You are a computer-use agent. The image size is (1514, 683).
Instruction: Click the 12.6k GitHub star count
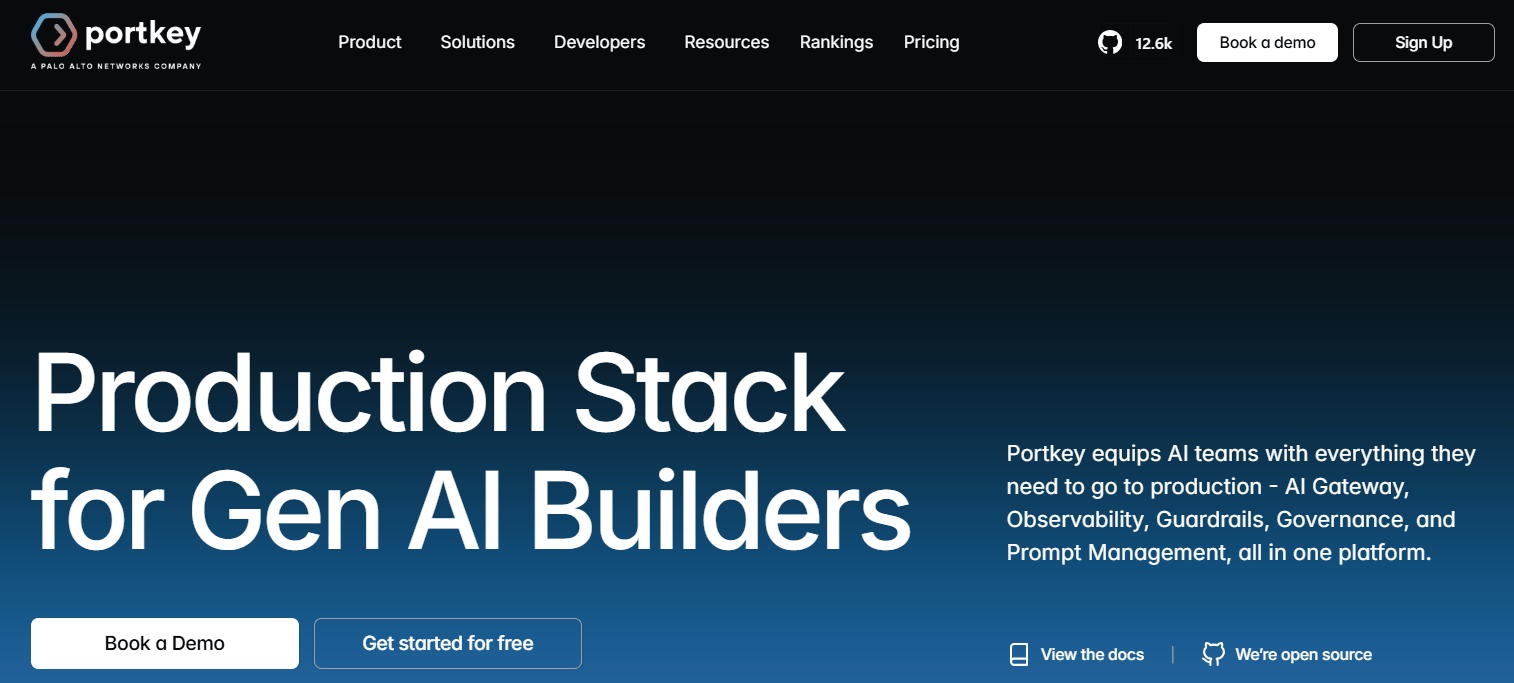click(1153, 43)
